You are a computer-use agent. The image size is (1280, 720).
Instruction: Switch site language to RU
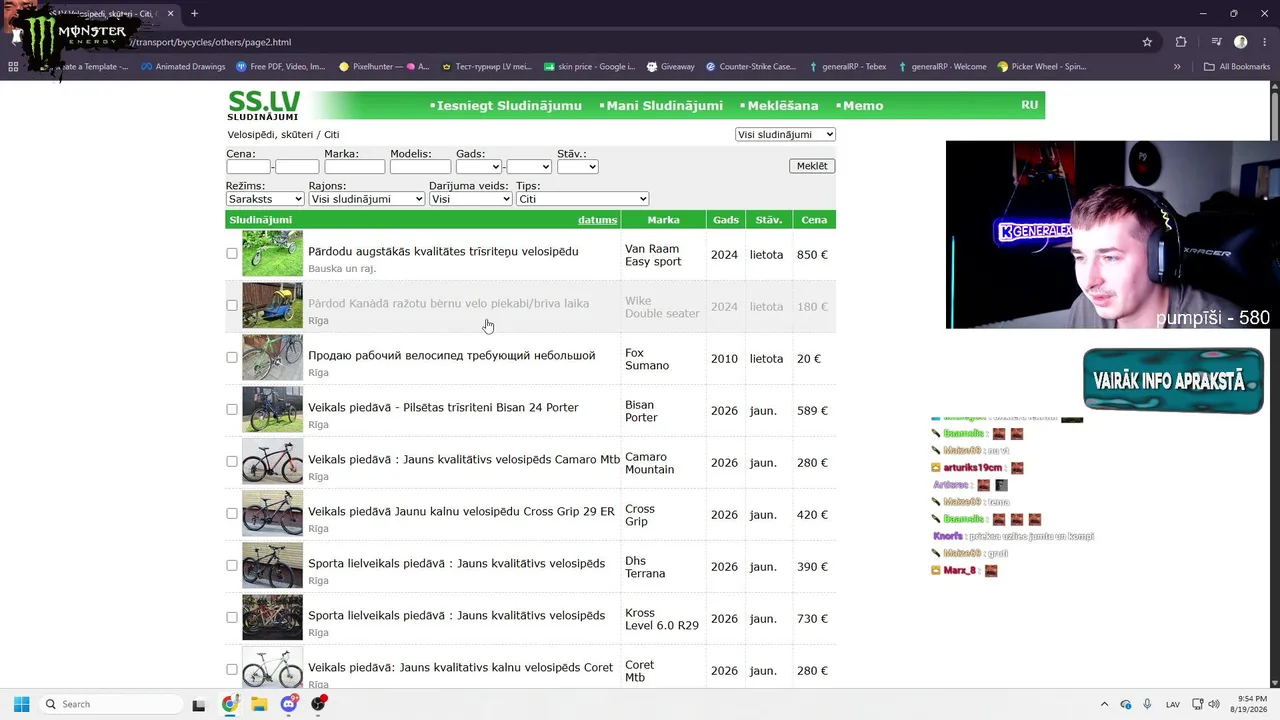coord(1030,105)
